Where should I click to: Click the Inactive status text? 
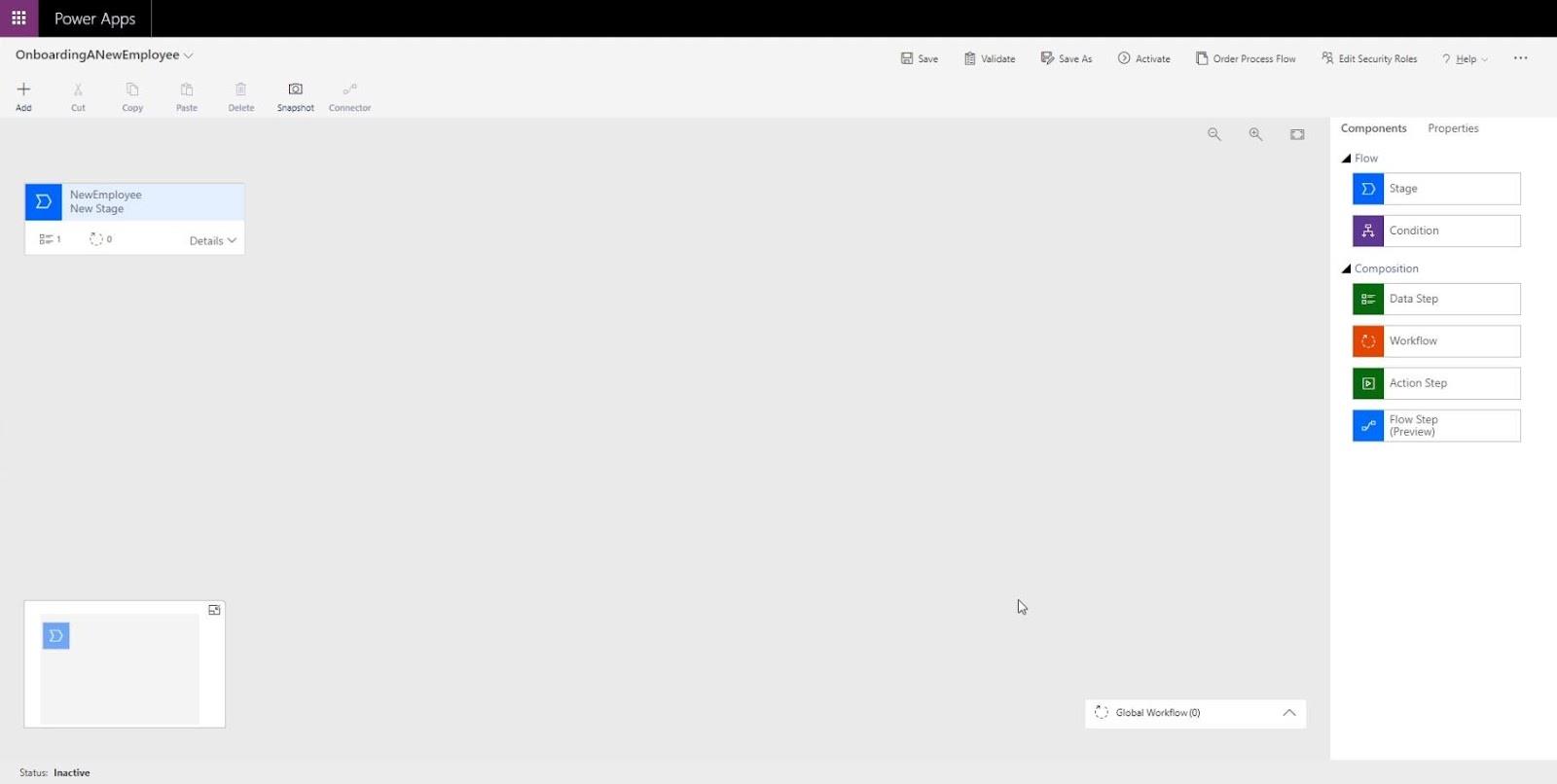pos(72,772)
